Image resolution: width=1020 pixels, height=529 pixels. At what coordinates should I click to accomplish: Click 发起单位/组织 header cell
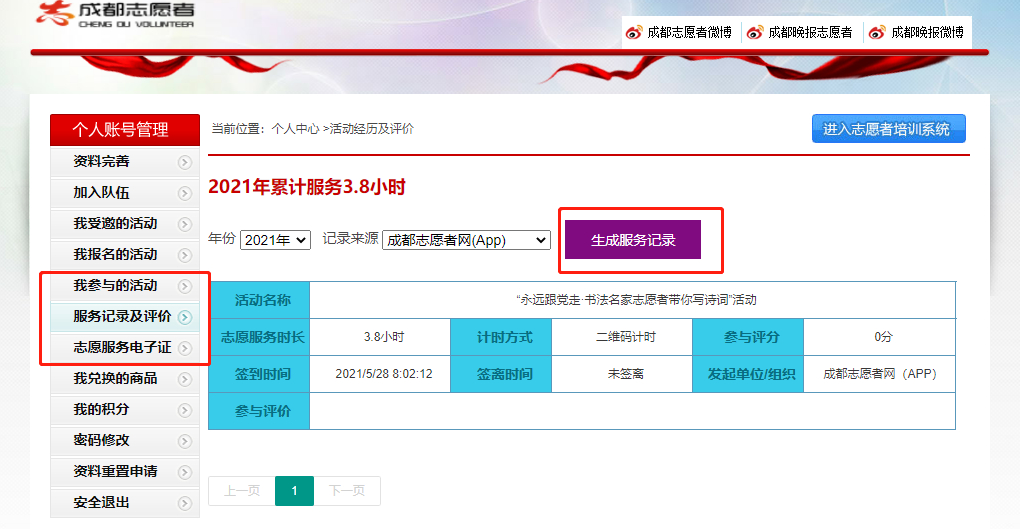coord(748,374)
